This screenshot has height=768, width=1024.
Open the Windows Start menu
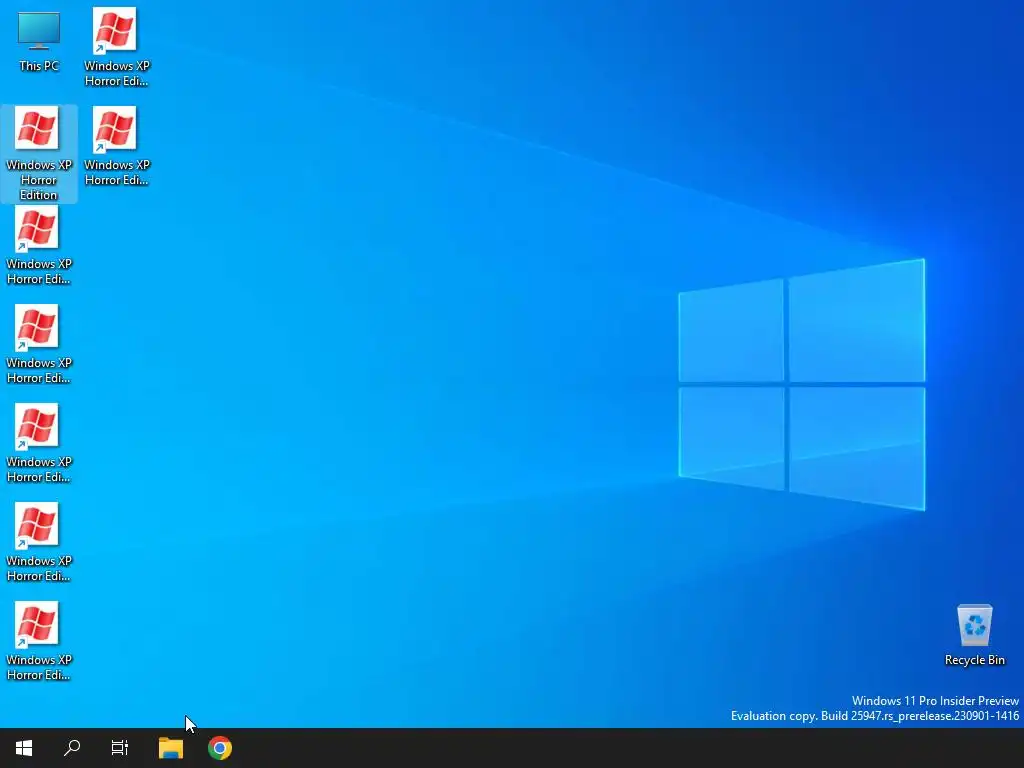[24, 748]
